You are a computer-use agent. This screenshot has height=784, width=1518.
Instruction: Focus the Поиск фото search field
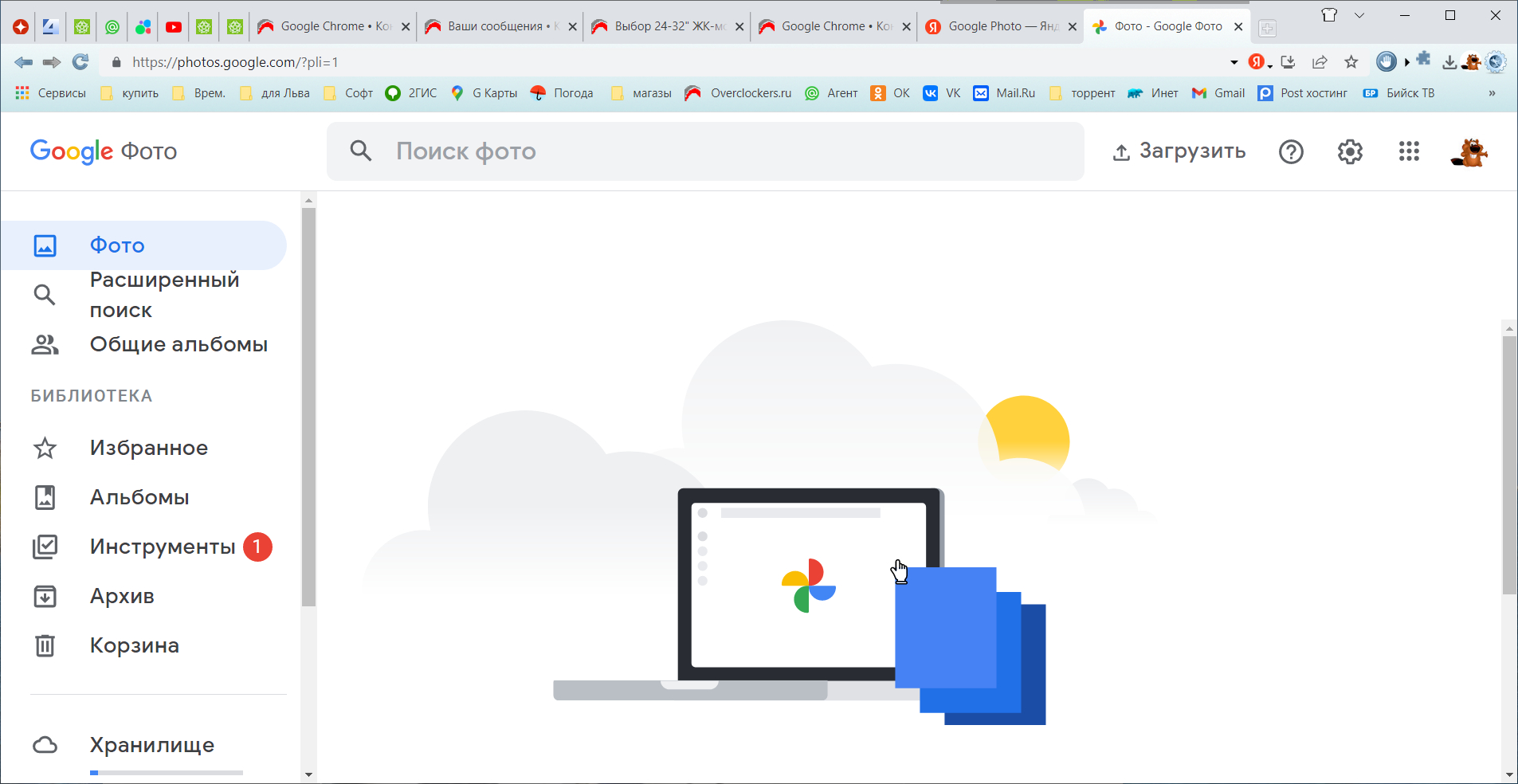pos(705,151)
